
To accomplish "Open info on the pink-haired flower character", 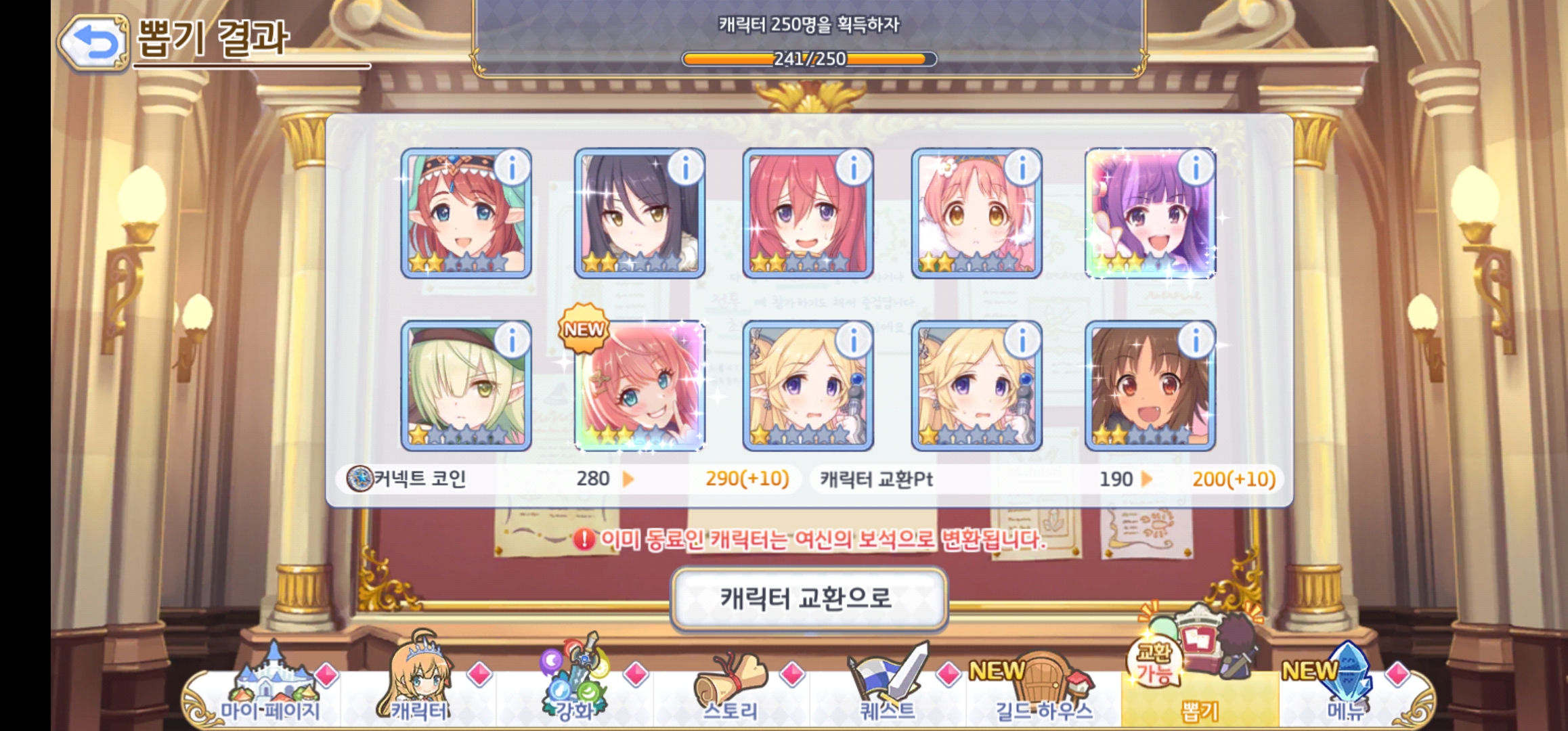I will point(1022,167).
